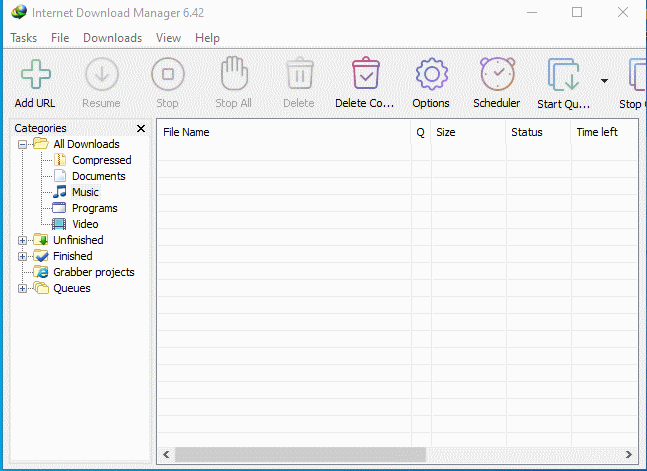Close the Categories panel
Image resolution: width=647 pixels, height=471 pixels.
(x=141, y=128)
